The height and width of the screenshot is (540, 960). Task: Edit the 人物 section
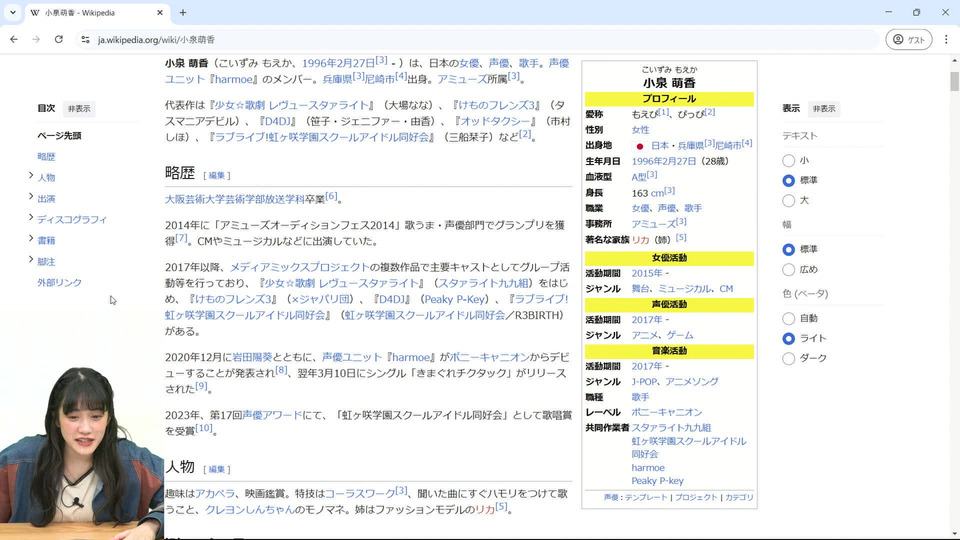point(217,469)
